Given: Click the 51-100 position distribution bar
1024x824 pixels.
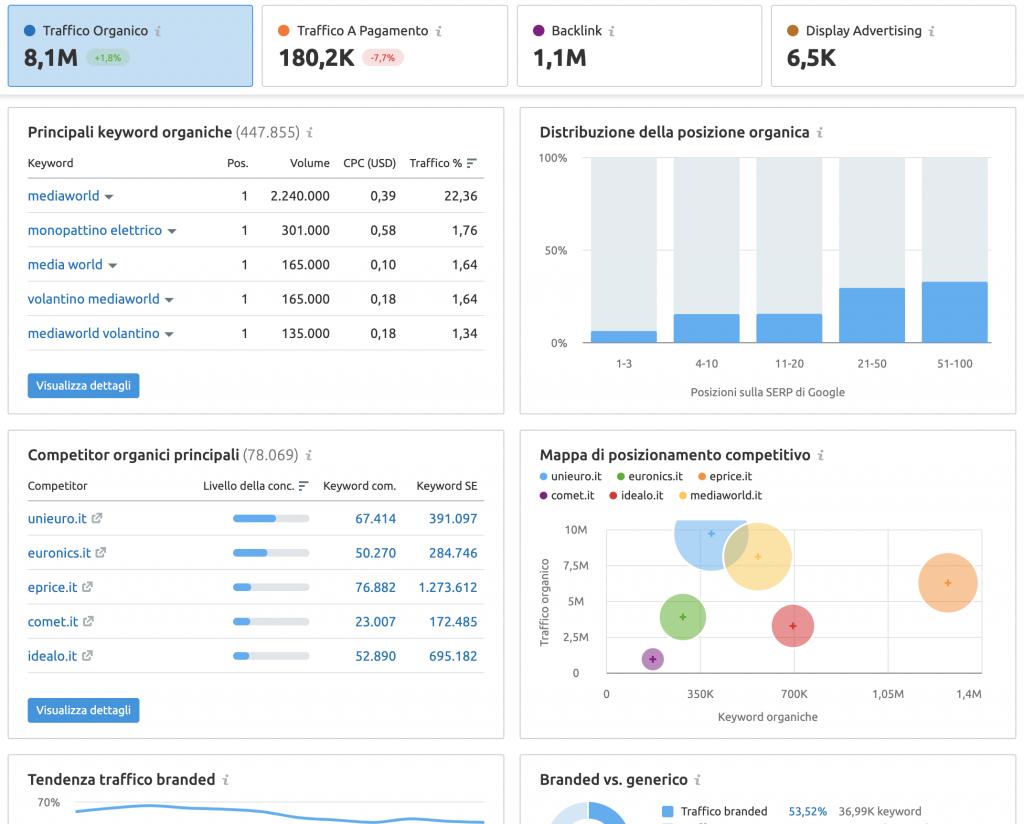Looking at the screenshot, I should coord(955,312).
